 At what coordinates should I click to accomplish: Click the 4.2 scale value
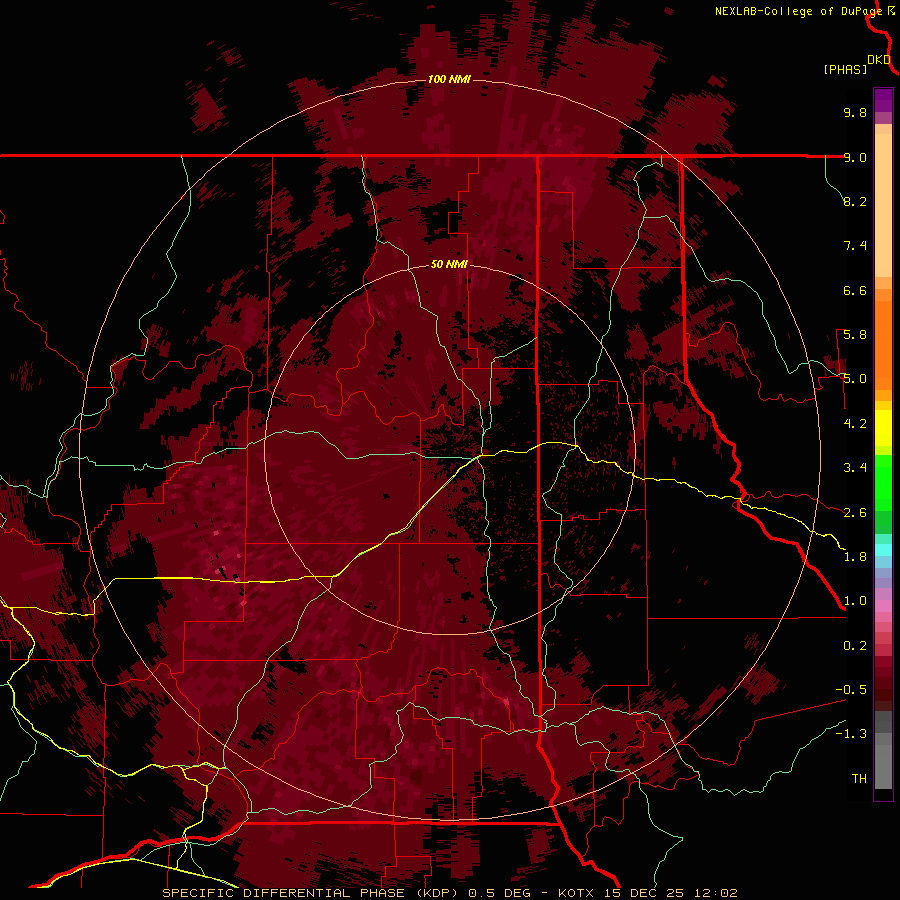[x=855, y=424]
